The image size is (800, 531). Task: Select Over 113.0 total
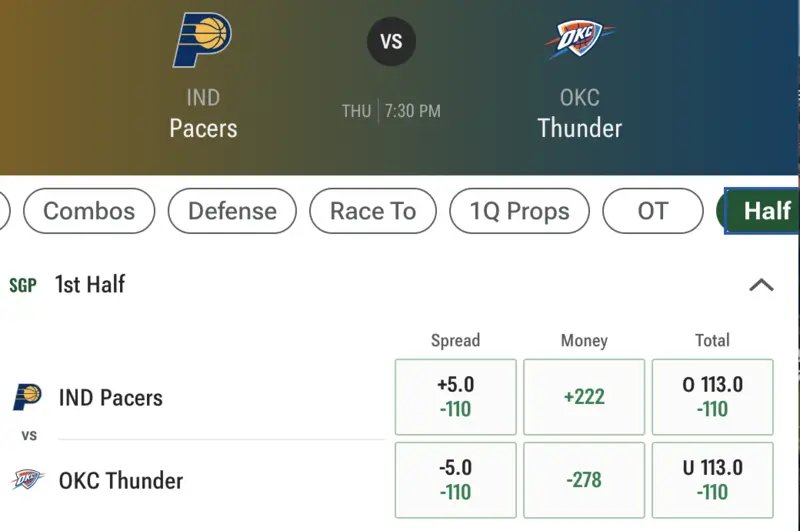712,397
